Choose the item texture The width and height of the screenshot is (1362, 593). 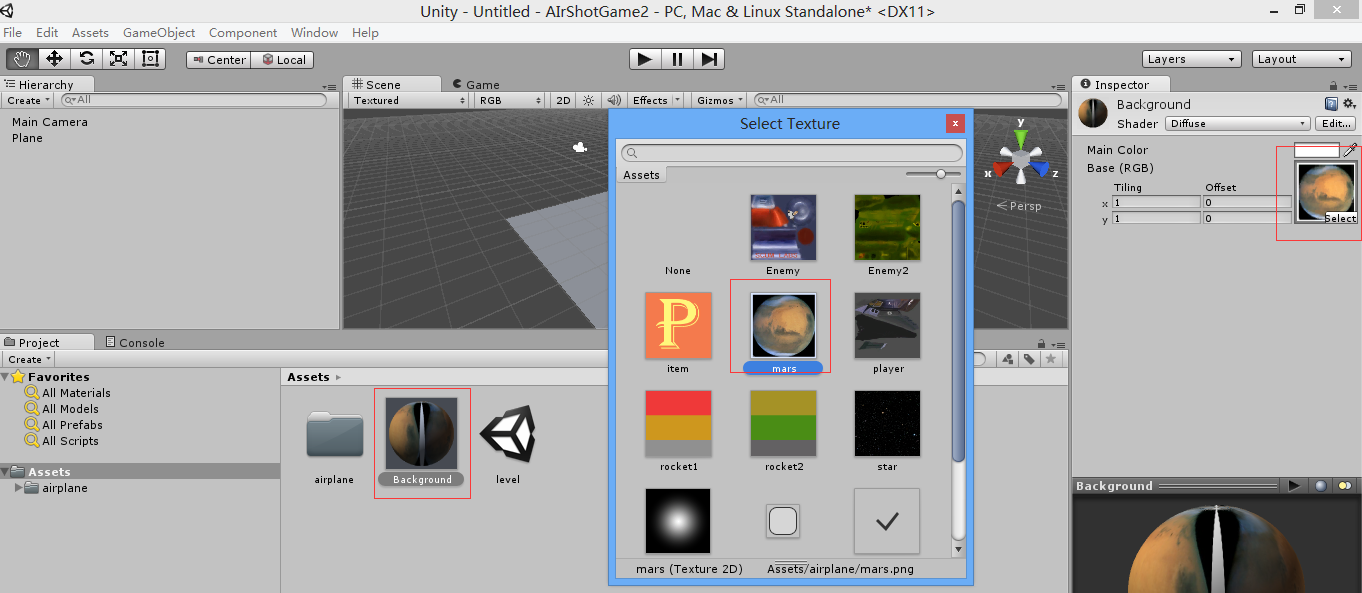pyautogui.click(x=678, y=333)
